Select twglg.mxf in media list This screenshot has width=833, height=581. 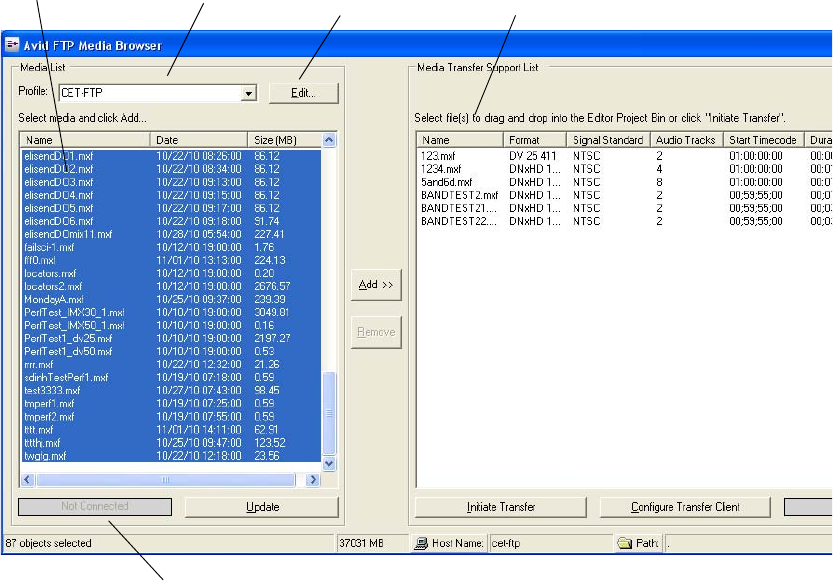click(x=171, y=456)
